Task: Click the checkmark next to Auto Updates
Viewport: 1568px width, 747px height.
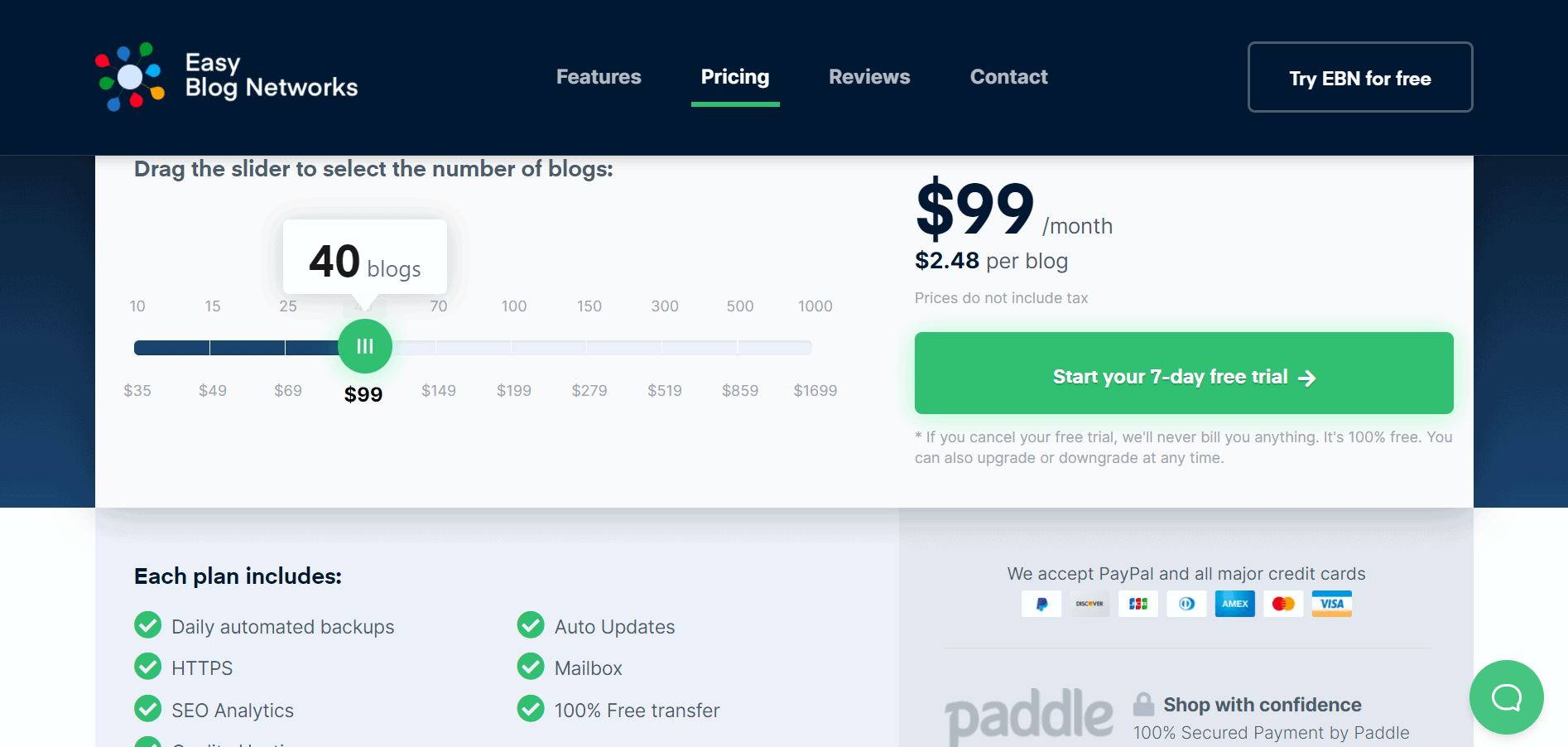Action: click(531, 625)
